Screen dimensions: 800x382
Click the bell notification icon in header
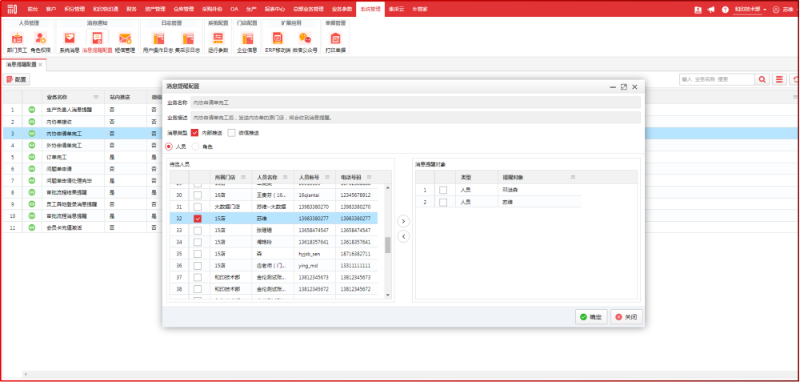711,9
